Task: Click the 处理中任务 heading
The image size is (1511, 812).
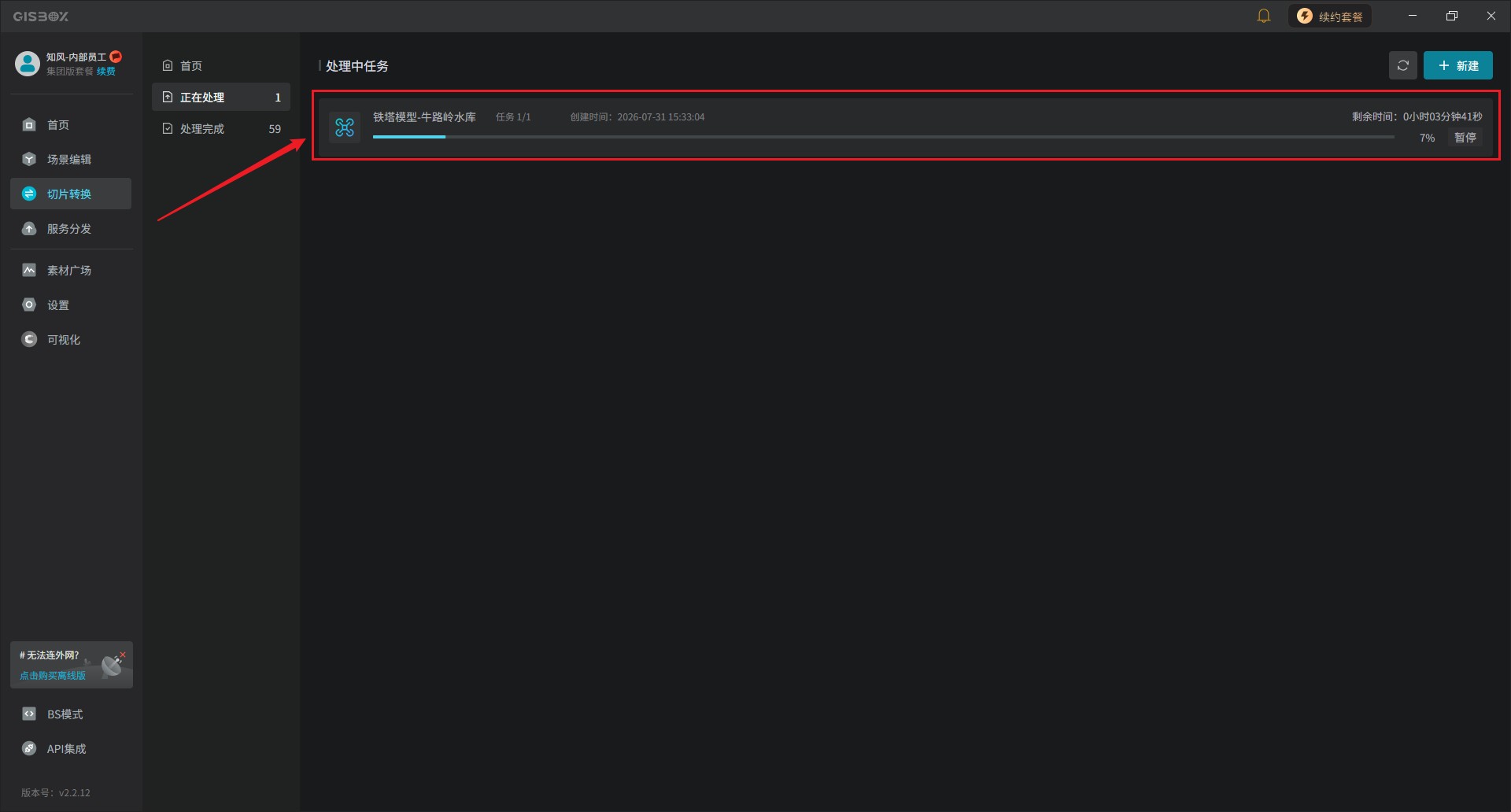Action: [x=357, y=66]
